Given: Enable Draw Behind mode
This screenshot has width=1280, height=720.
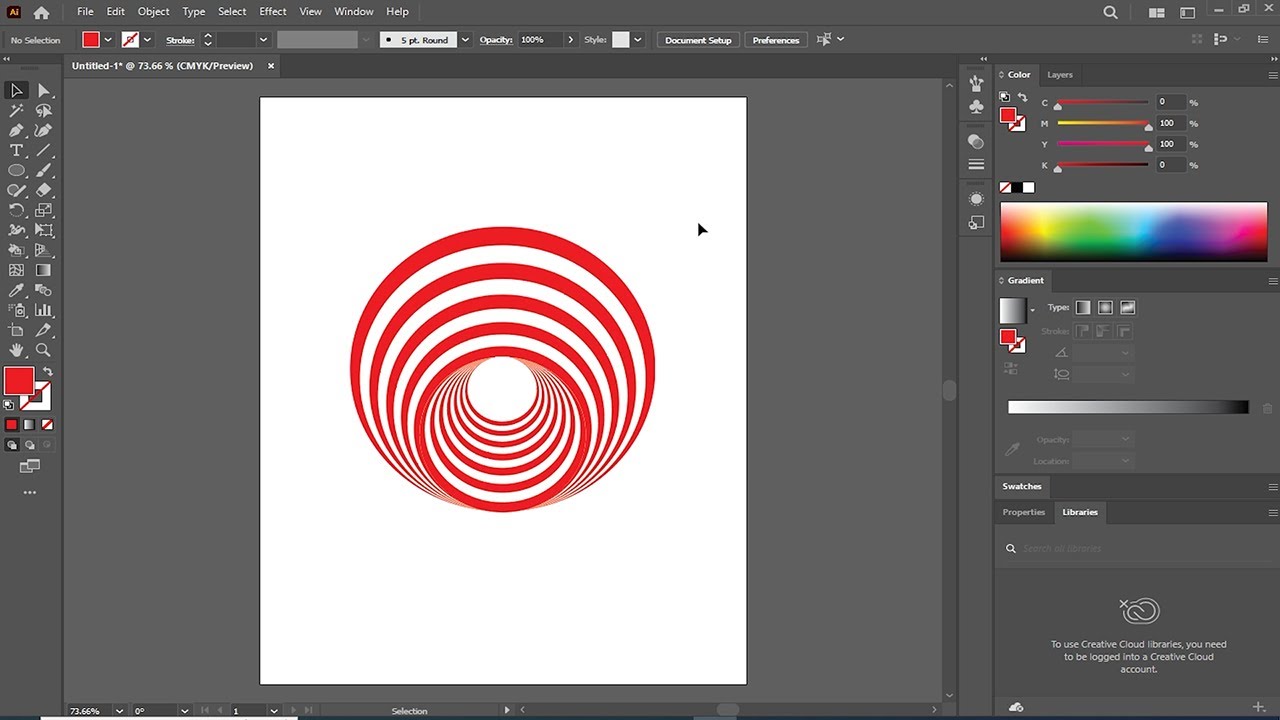Looking at the screenshot, I should click(29, 445).
